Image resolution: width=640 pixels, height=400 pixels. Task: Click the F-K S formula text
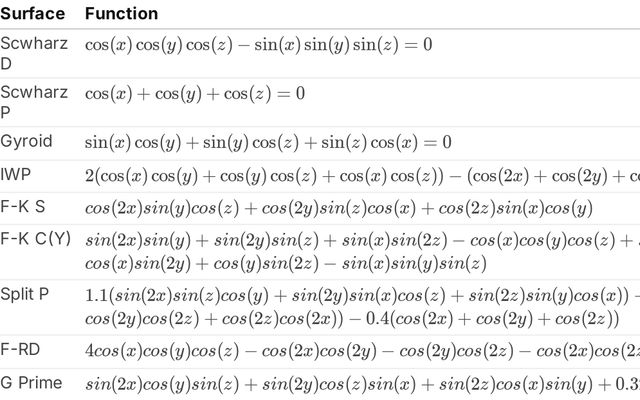point(338,208)
